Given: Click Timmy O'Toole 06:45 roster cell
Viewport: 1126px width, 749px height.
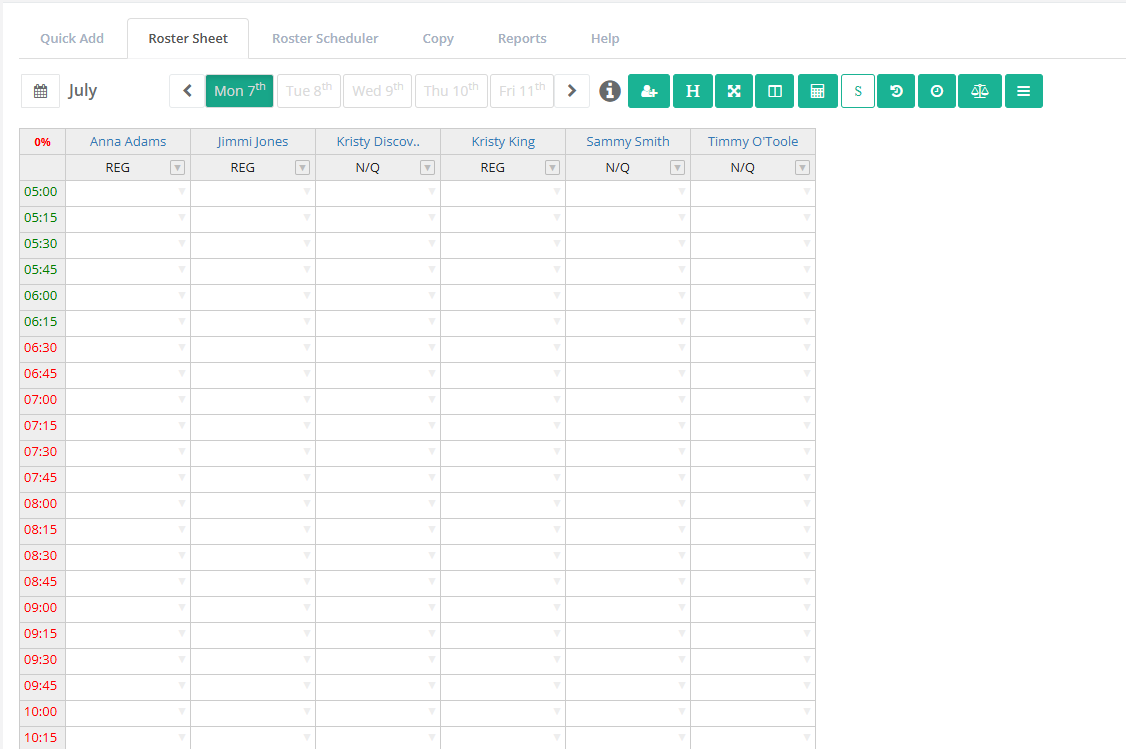Looking at the screenshot, I should tap(753, 374).
